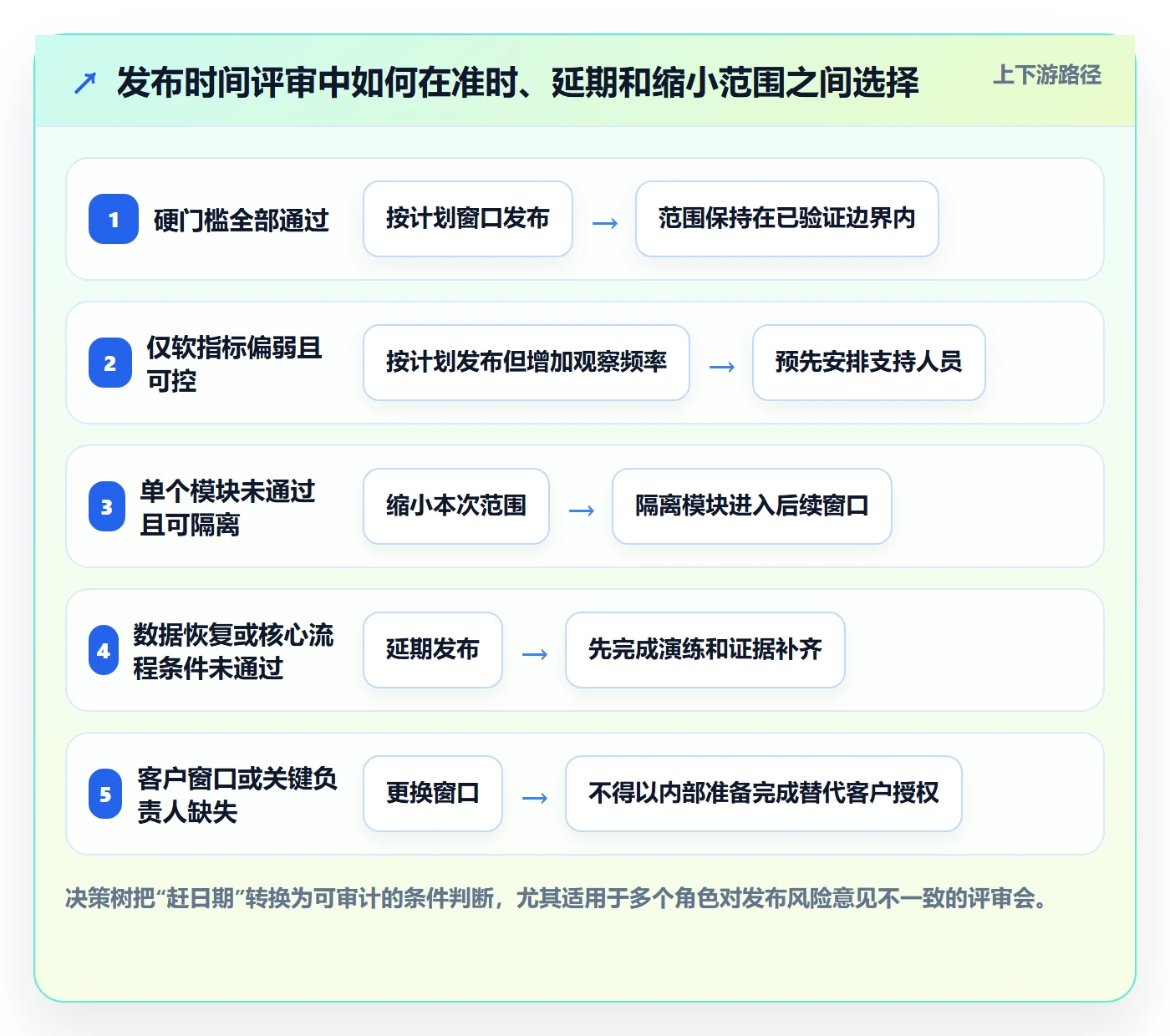The height and width of the screenshot is (1036, 1170).
Task: Click the 上下游路径 label in the header
Action: coord(1047,75)
